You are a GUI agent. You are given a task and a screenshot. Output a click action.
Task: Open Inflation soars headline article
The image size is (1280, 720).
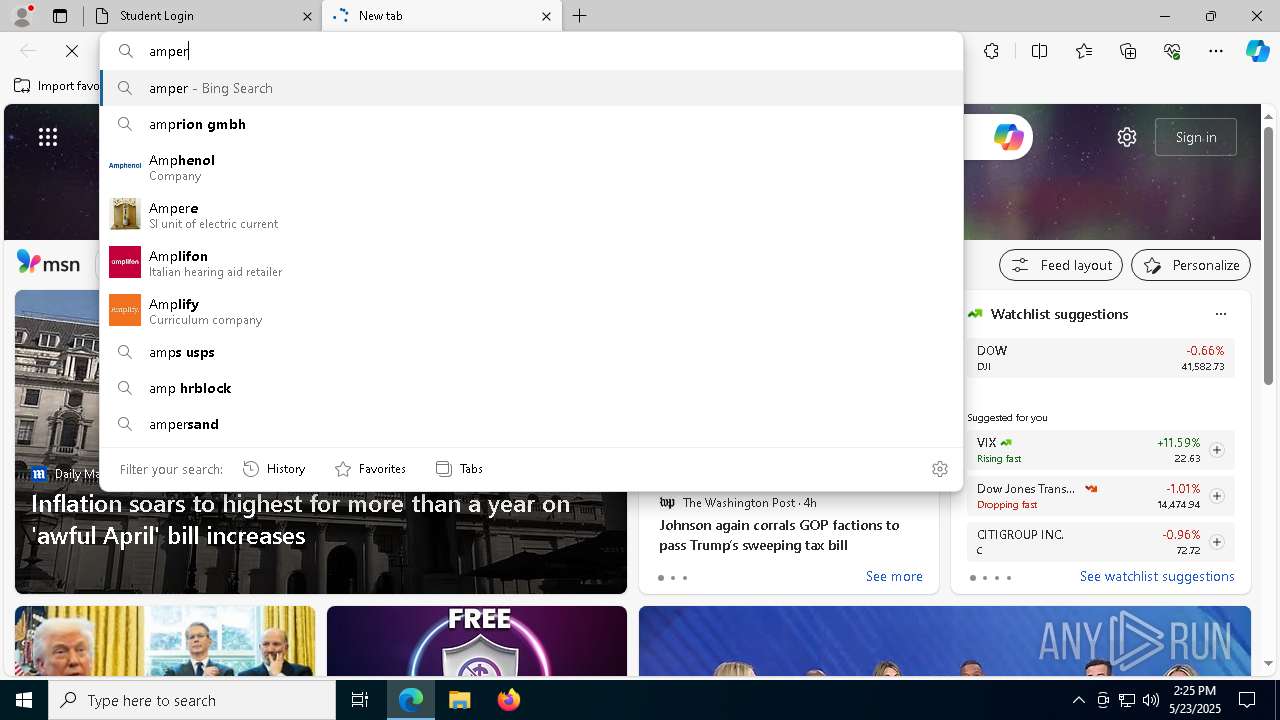pyautogui.click(x=300, y=520)
